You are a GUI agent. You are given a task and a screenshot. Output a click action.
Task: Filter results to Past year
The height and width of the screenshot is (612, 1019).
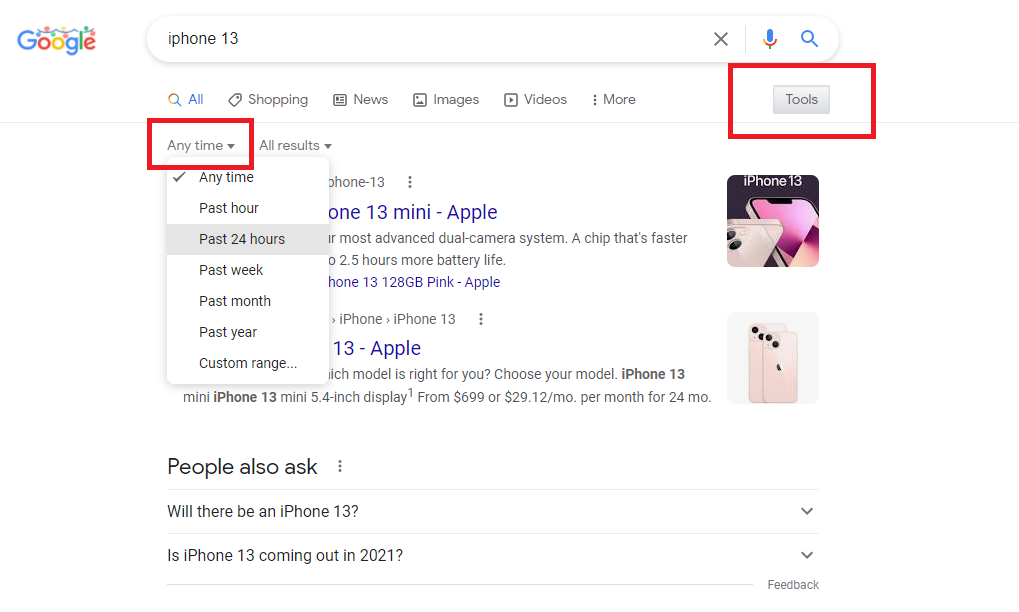click(x=248, y=333)
